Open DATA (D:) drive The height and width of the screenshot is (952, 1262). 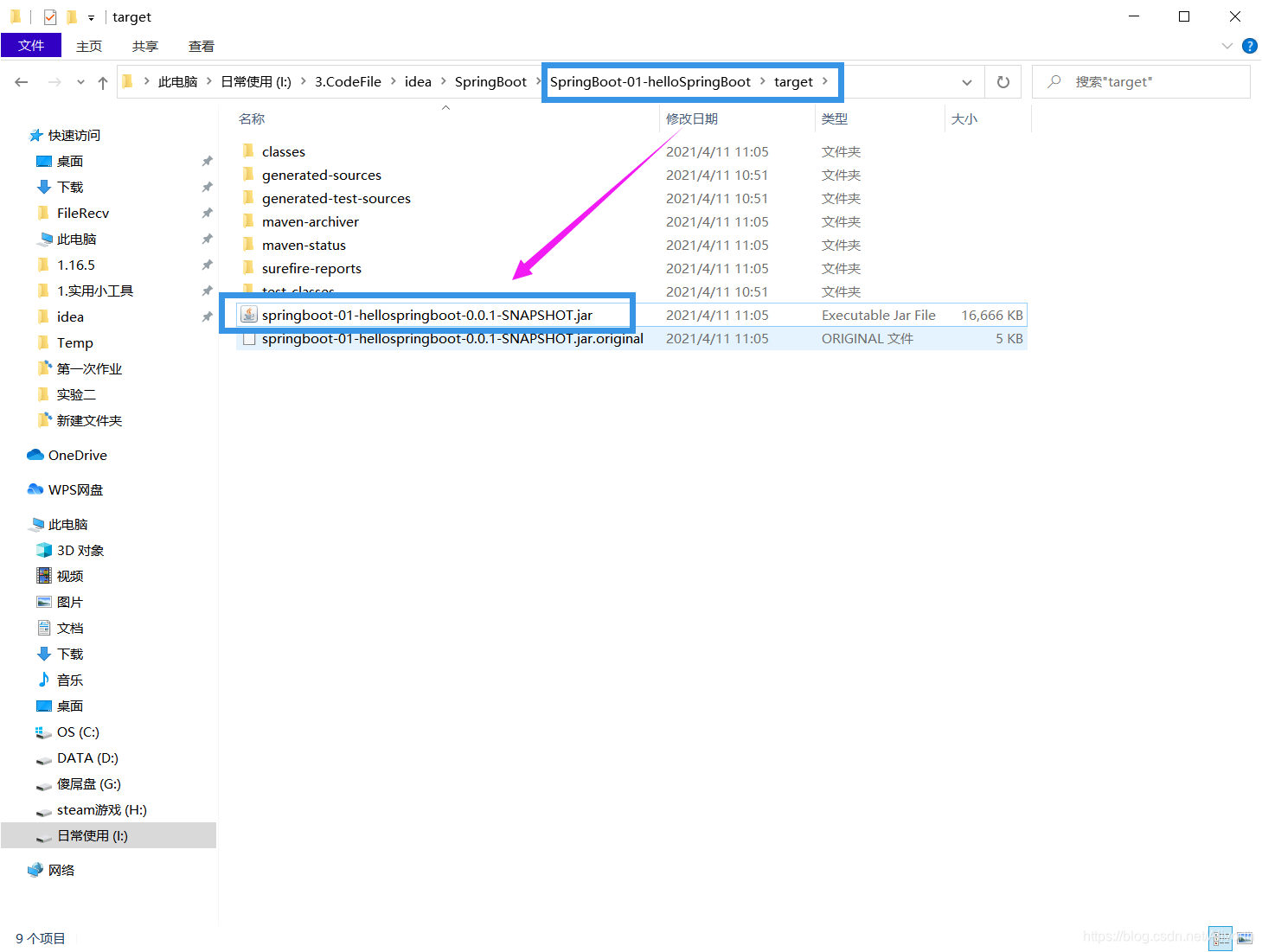[87, 758]
